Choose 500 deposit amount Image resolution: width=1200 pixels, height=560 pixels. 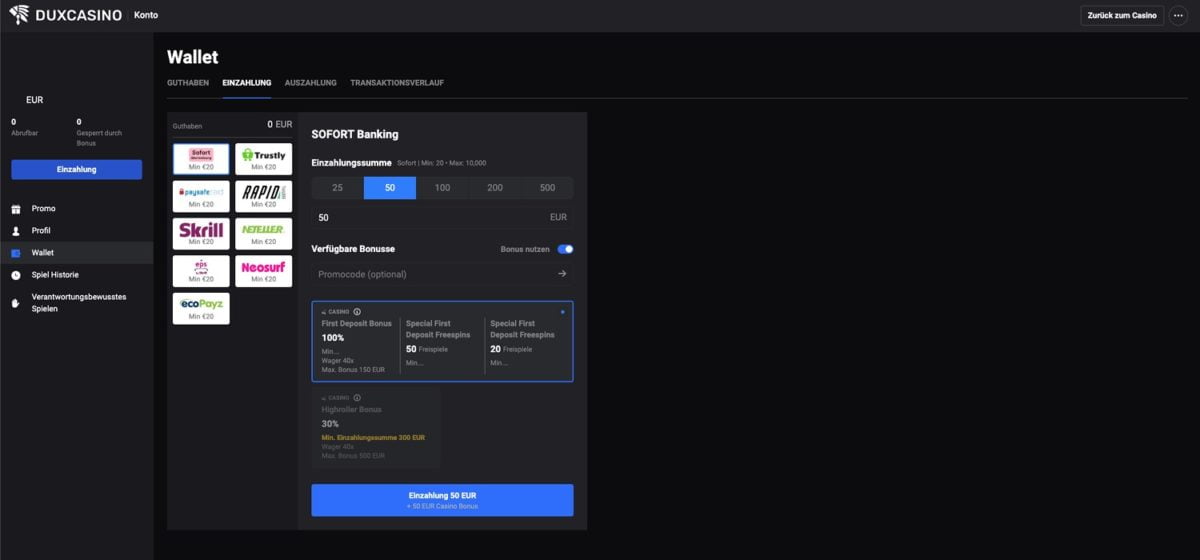[547, 188]
